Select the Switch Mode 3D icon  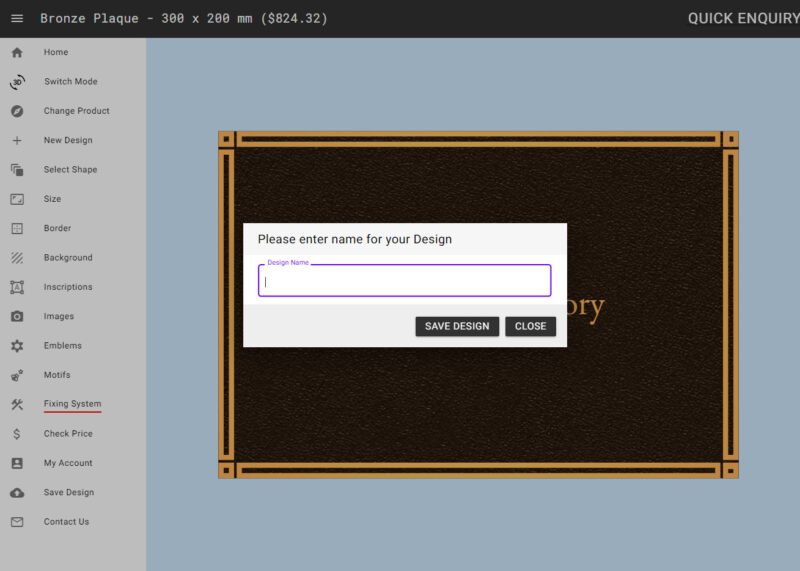(x=17, y=82)
